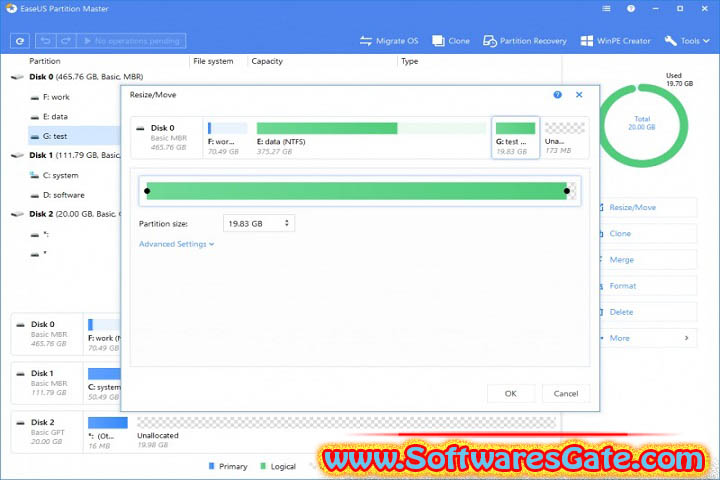The height and width of the screenshot is (480, 720).
Task: Click the Partition column header
Action: point(45,61)
